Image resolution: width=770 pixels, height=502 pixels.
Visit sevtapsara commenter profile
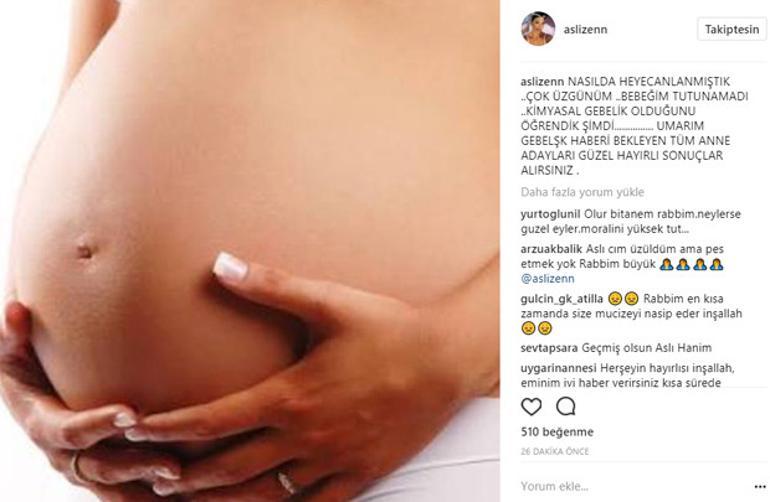tap(549, 348)
